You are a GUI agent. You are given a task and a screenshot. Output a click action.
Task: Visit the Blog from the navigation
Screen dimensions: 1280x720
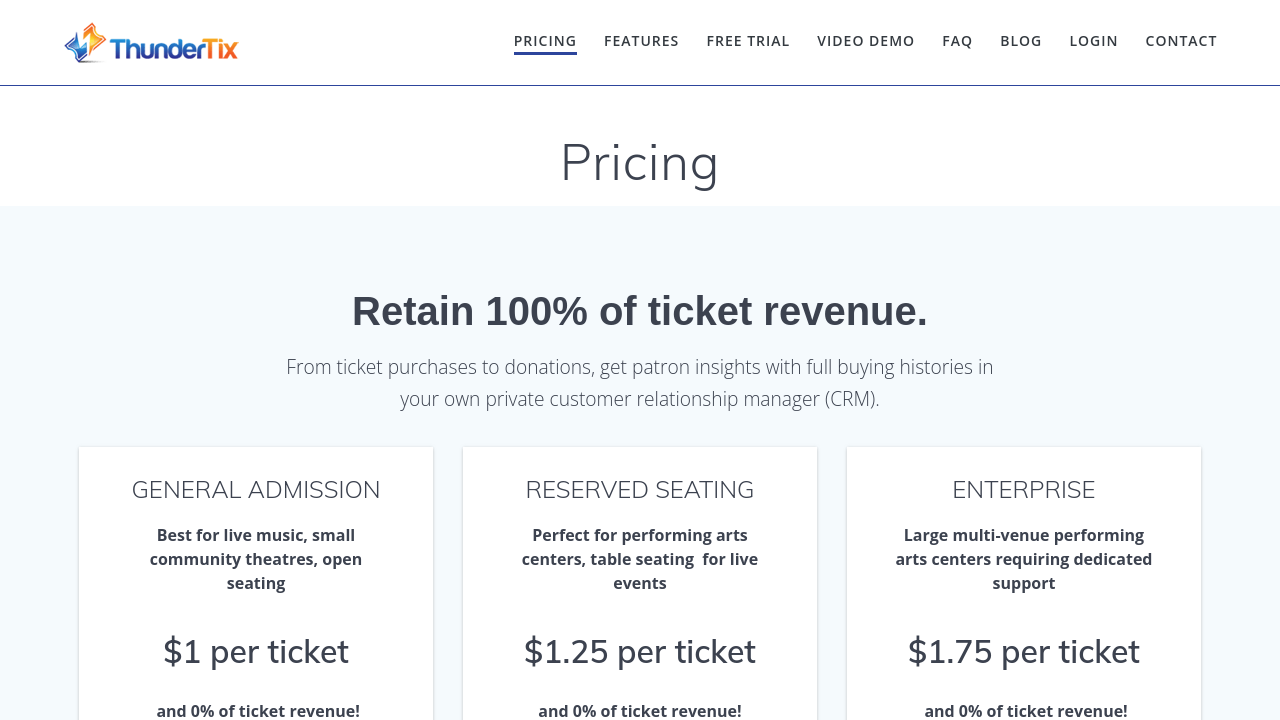pos(1021,41)
